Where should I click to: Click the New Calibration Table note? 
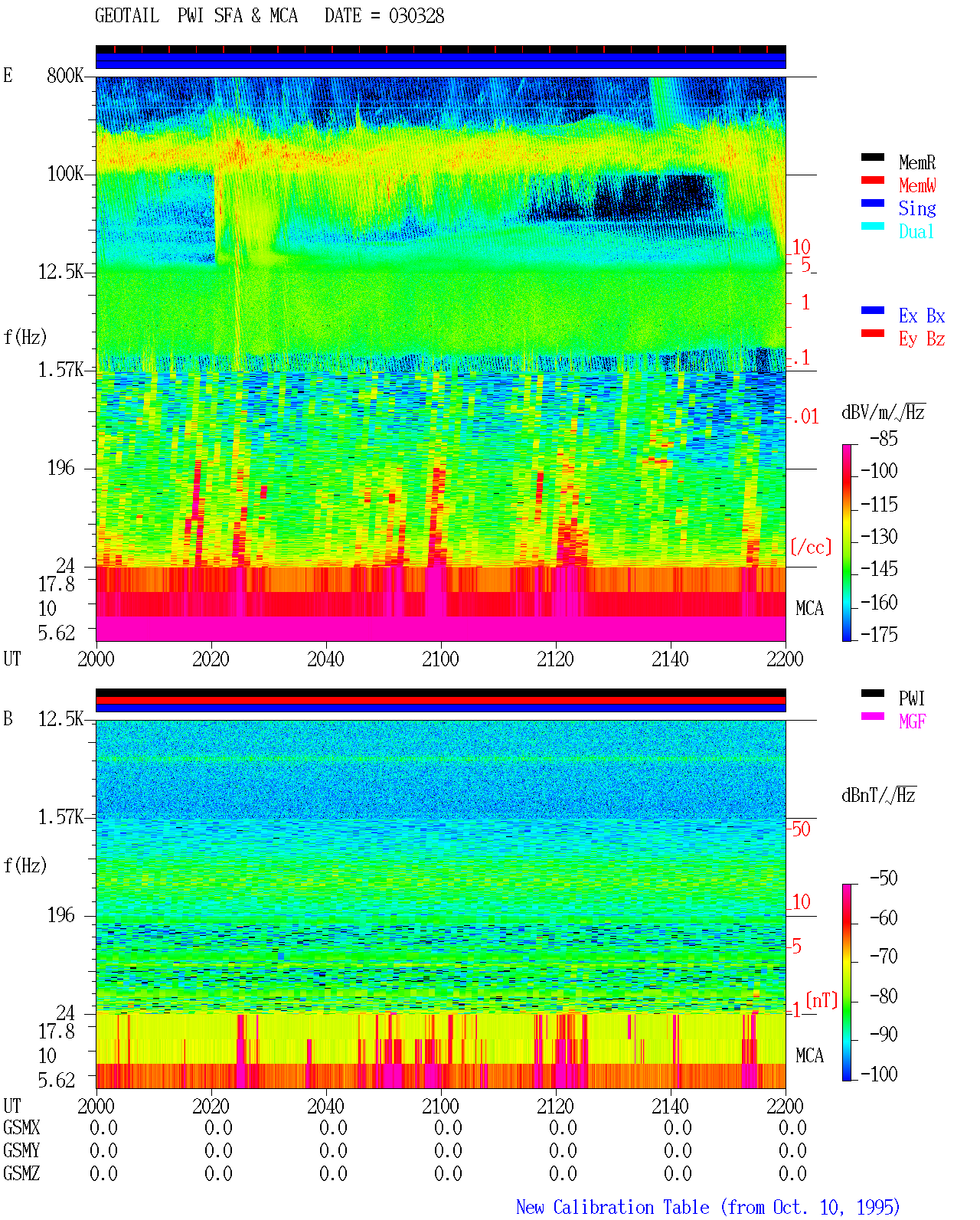pyautogui.click(x=708, y=1208)
